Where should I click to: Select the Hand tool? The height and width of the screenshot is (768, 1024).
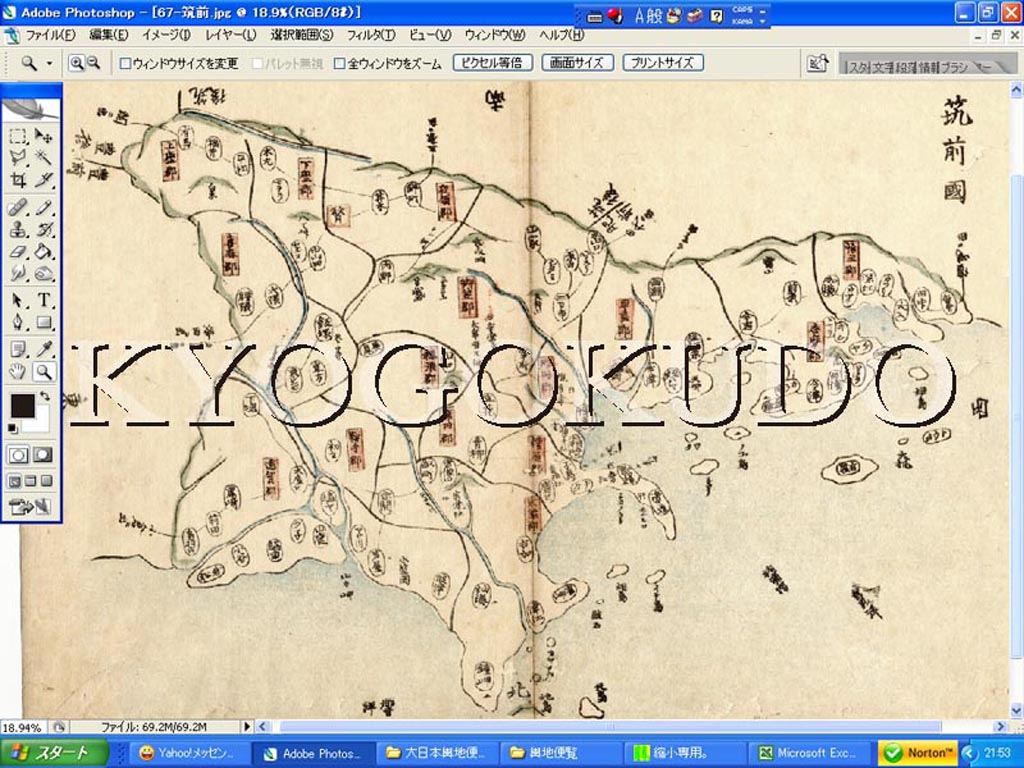pyautogui.click(x=18, y=372)
